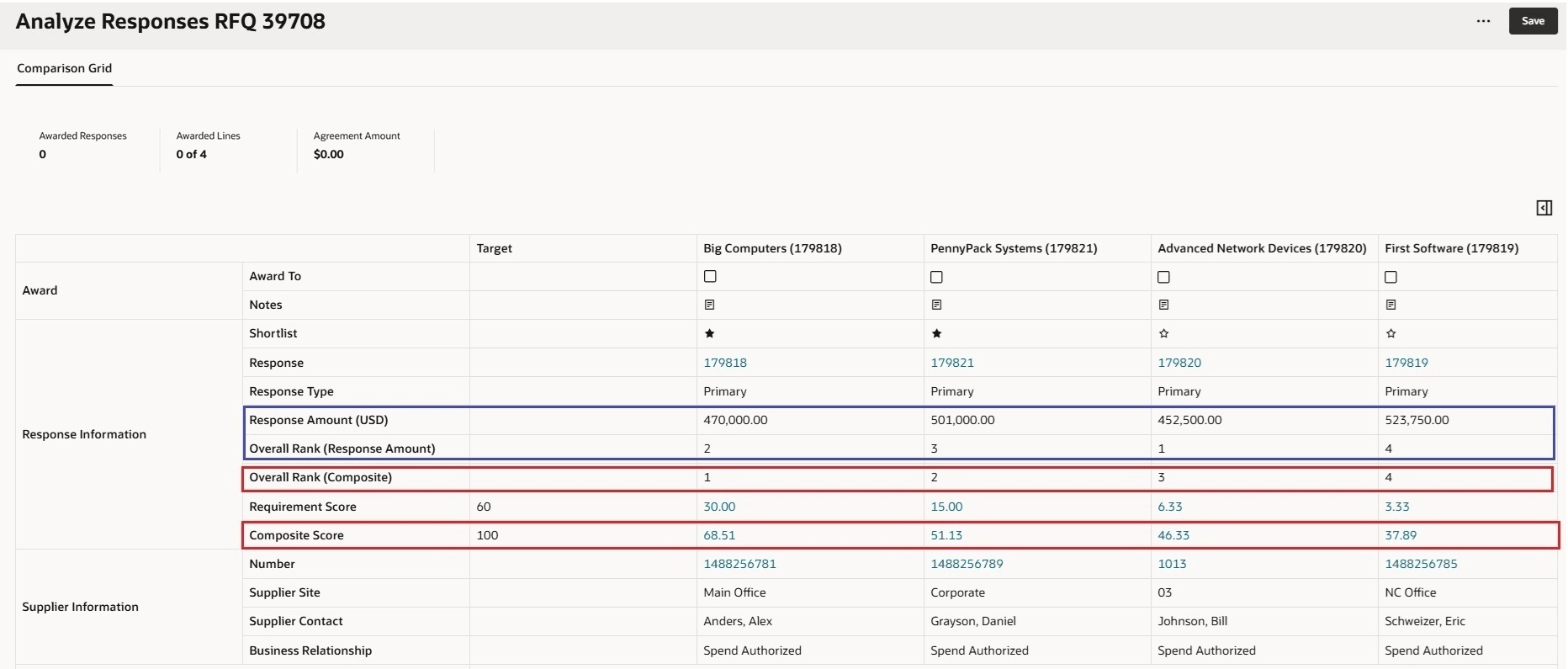Open the more actions ellipsis menu
The height and width of the screenshot is (669, 1568).
coord(1484,21)
